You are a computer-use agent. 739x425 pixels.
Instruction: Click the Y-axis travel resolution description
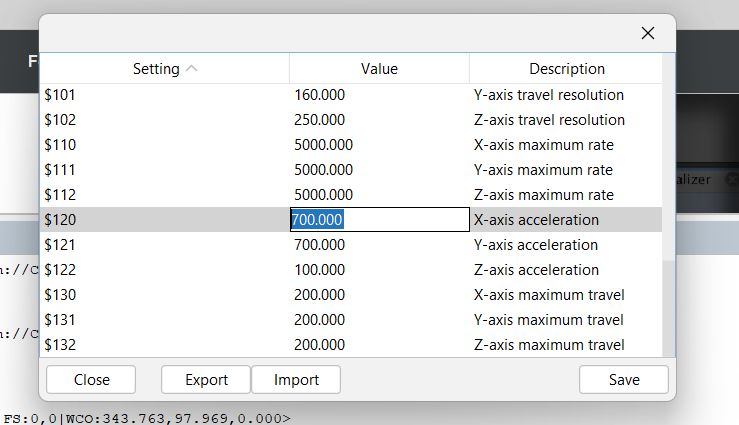549,95
